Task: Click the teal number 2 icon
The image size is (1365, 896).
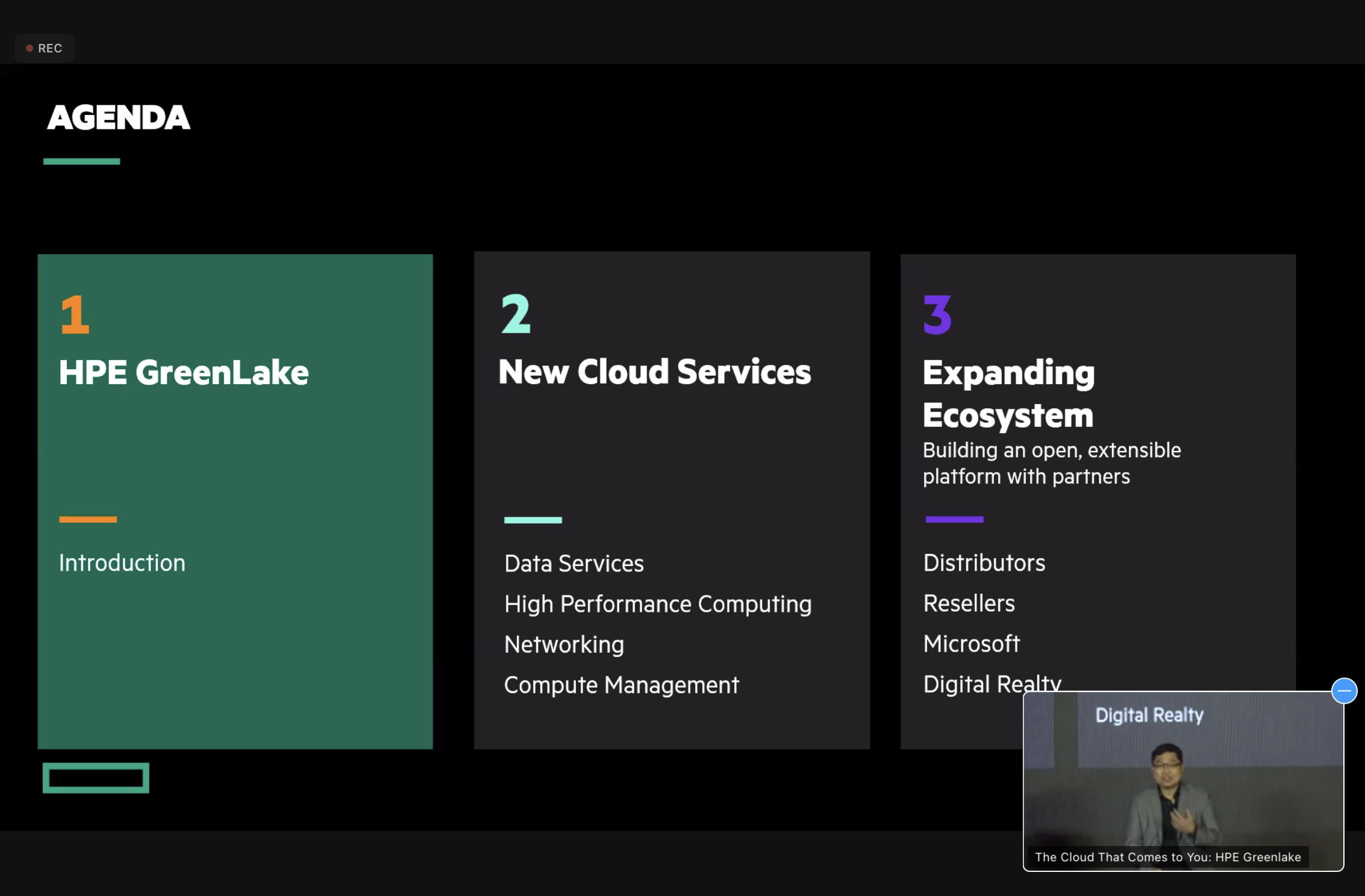Action: click(x=516, y=314)
